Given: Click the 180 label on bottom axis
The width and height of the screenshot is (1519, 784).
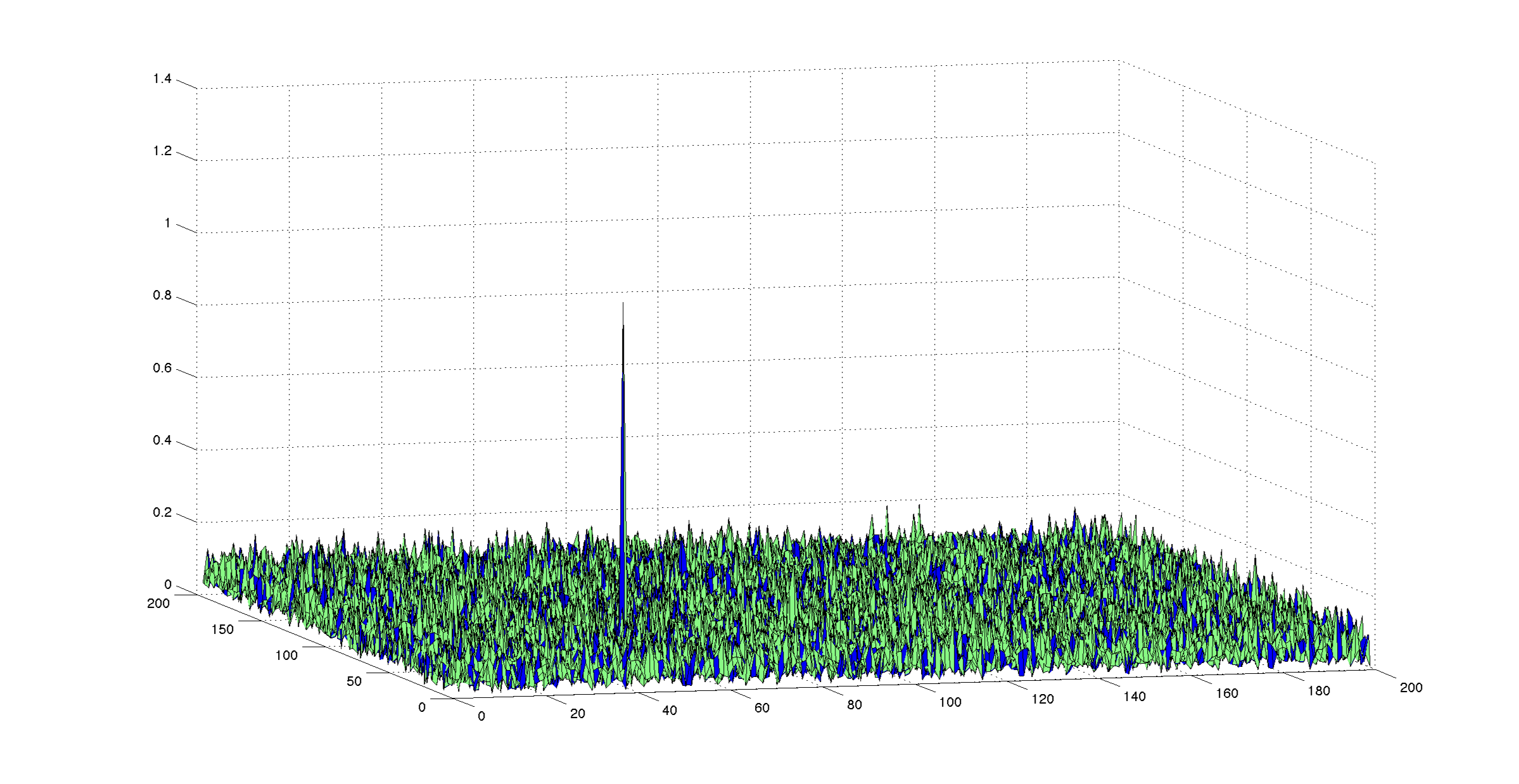Looking at the screenshot, I should pos(1319,691).
